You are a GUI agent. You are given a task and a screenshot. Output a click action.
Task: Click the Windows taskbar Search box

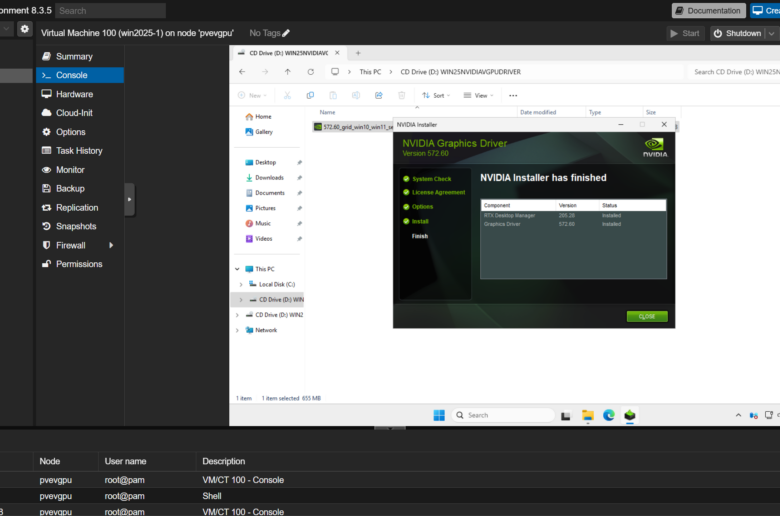click(503, 415)
